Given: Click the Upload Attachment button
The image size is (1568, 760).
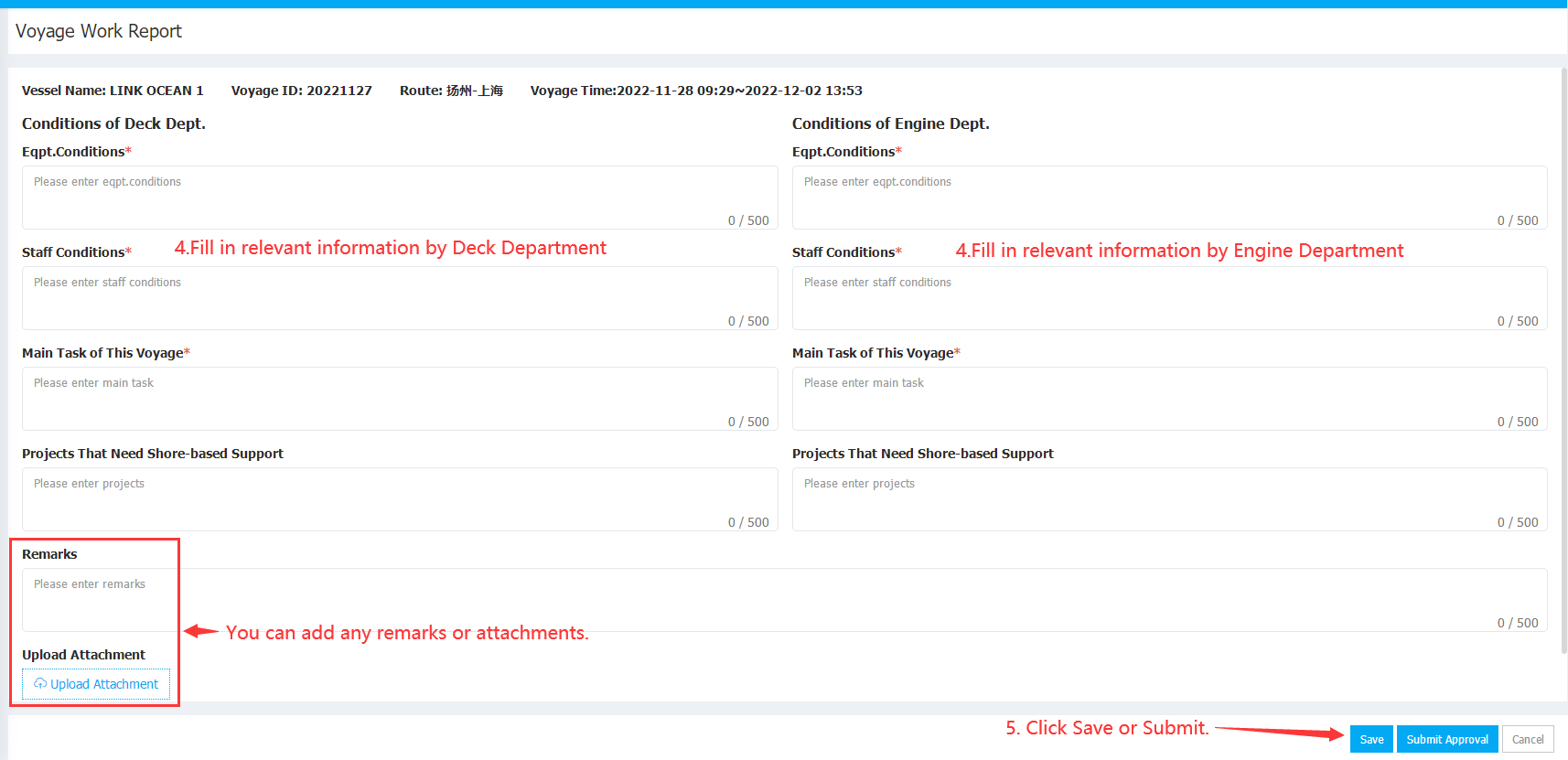Looking at the screenshot, I should (x=96, y=684).
